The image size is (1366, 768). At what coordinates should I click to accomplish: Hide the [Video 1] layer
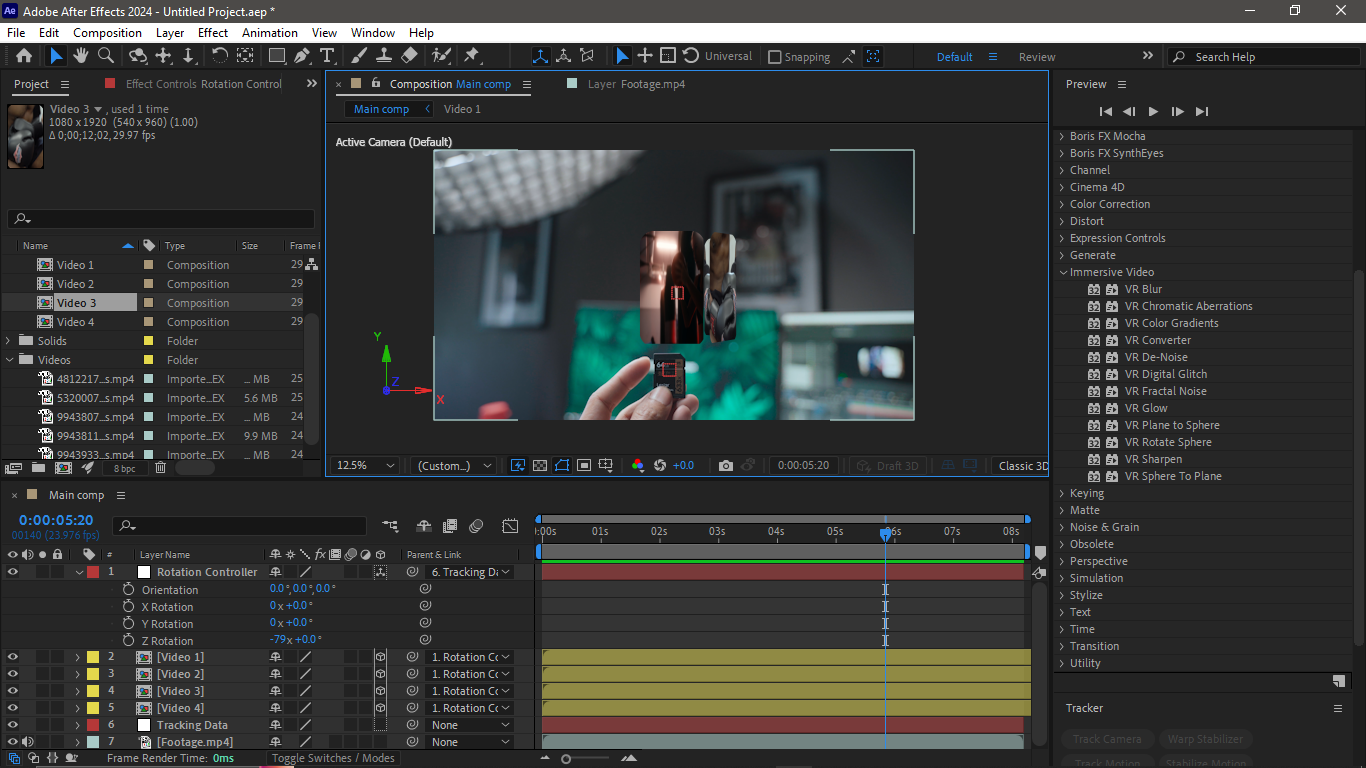(x=13, y=657)
